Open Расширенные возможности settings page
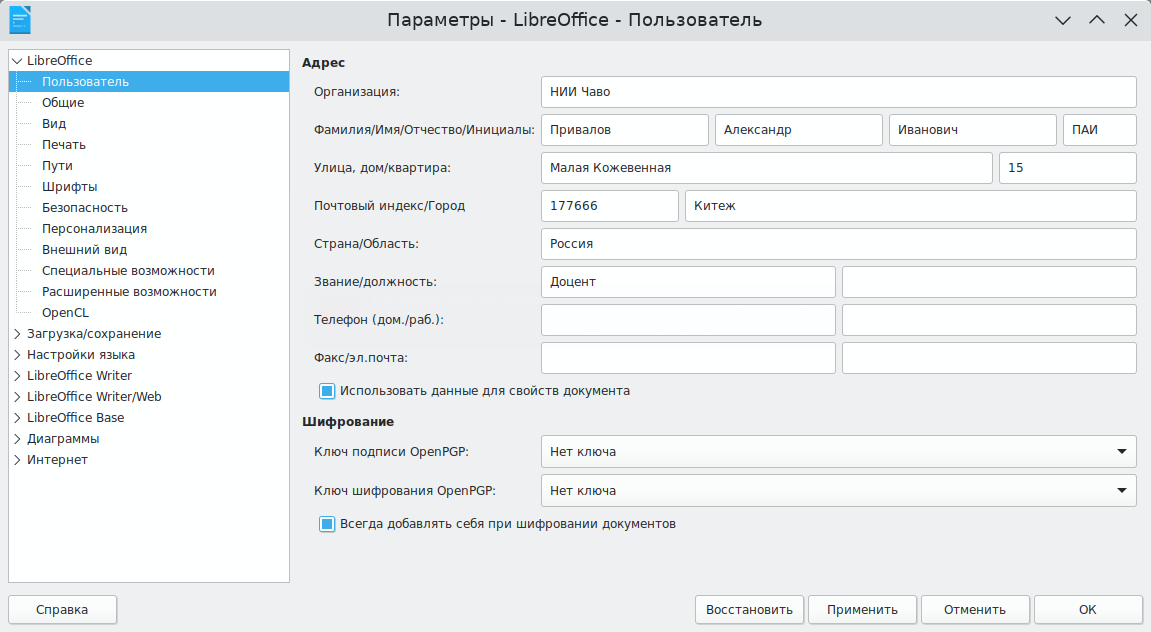Screen dimensions: 1151x632 pos(129,291)
